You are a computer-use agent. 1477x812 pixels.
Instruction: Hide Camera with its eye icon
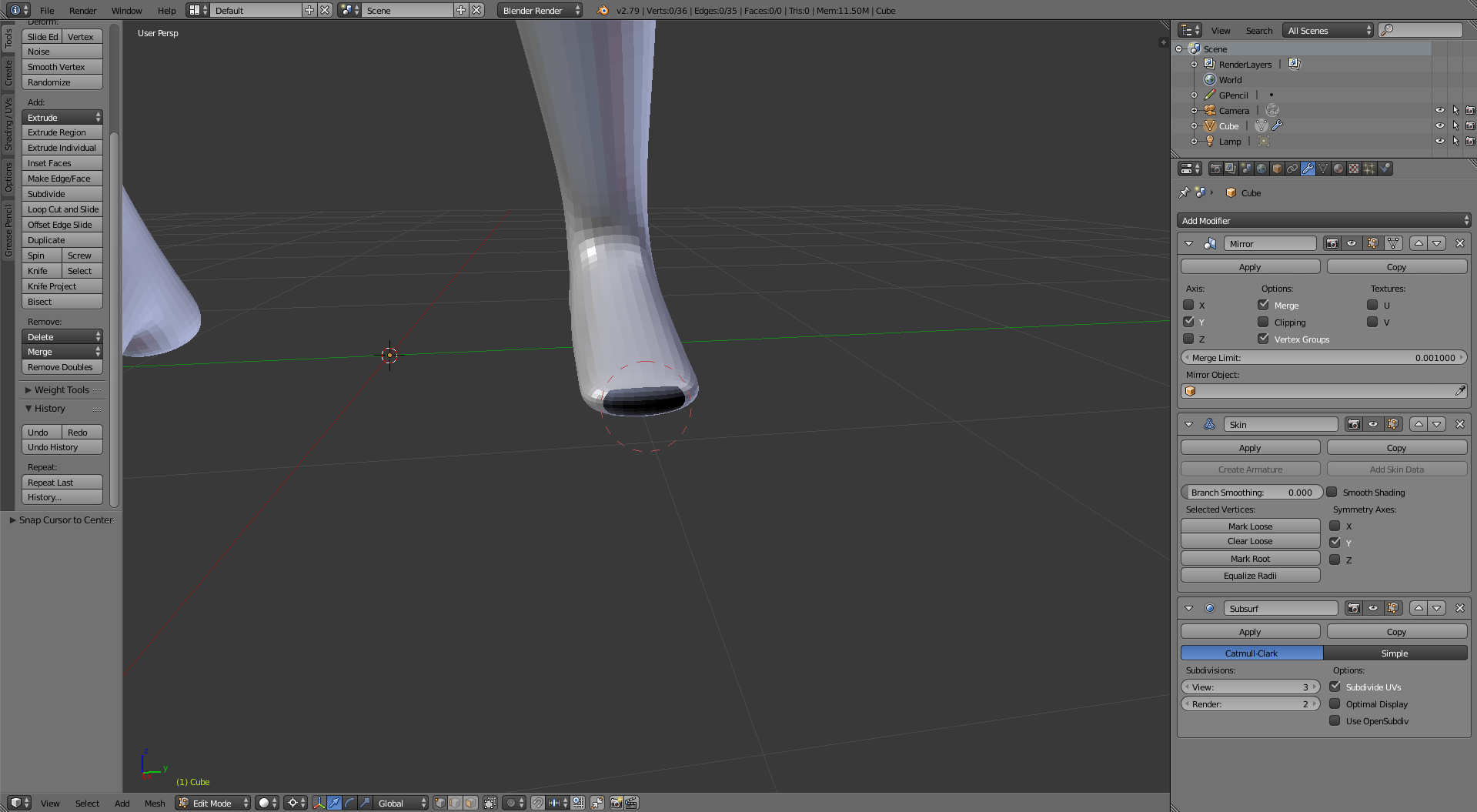coord(1439,110)
